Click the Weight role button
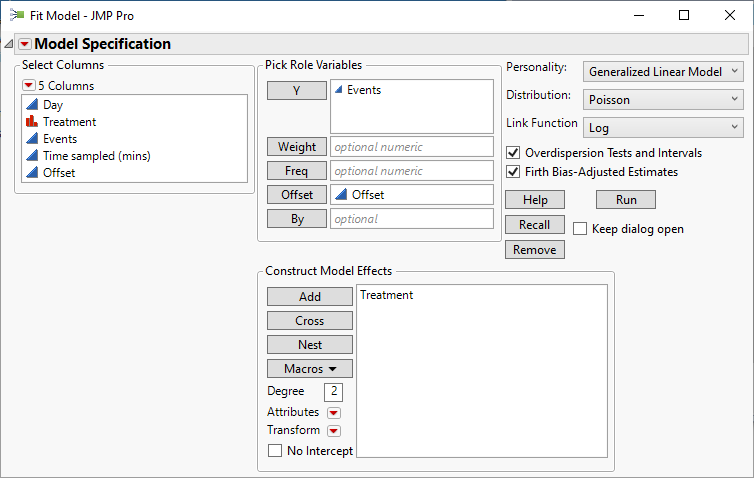The image size is (754, 478). [x=297, y=147]
